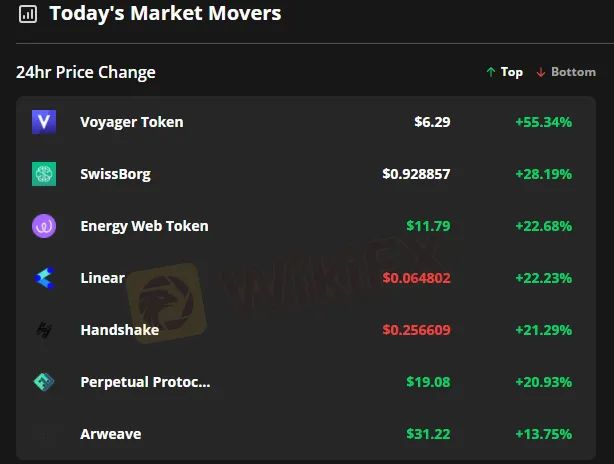This screenshot has width=614, height=464.
Task: Click the SwissBorg logo icon
Action: (x=44, y=174)
